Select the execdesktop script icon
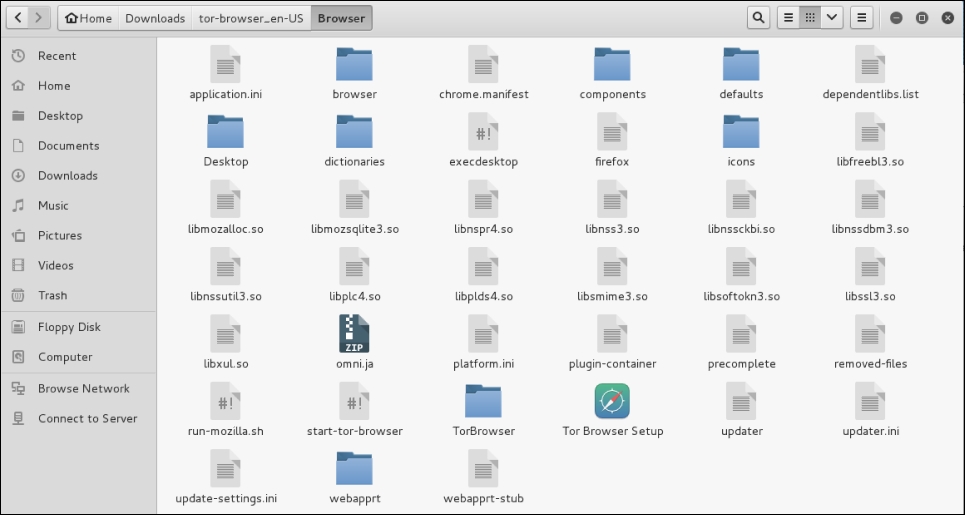The image size is (965, 515). (x=483, y=132)
